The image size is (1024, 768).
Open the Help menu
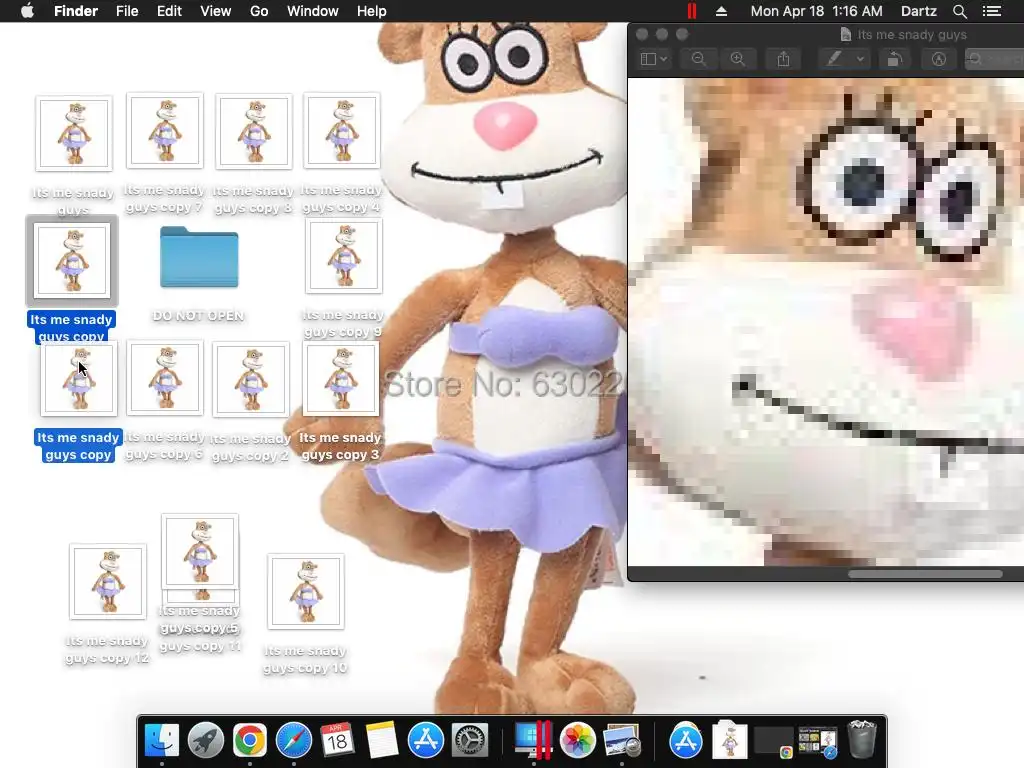tap(372, 11)
